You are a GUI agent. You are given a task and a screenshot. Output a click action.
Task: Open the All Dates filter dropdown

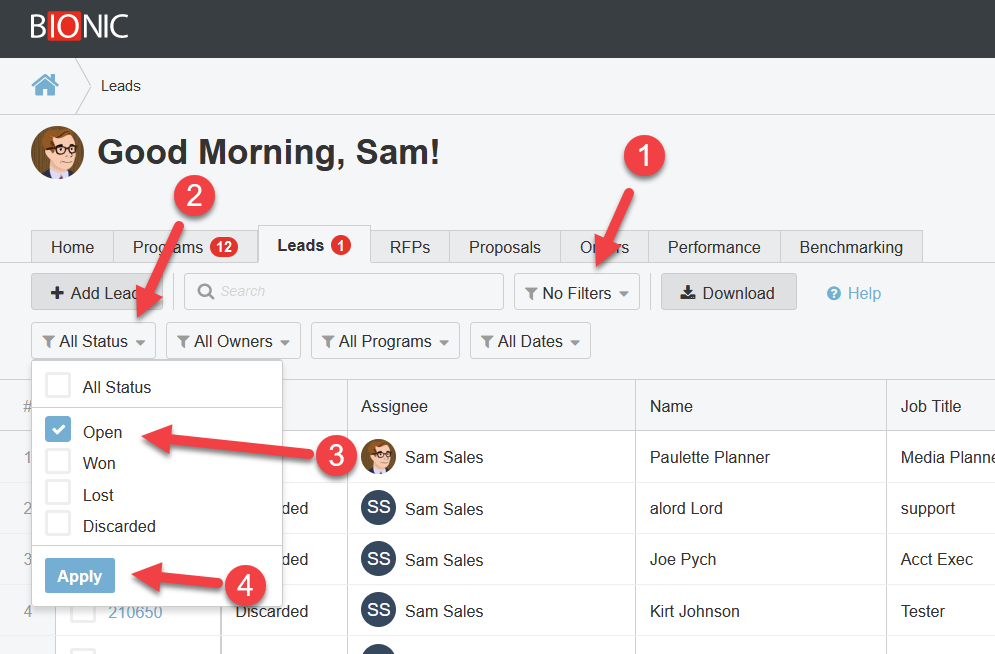tap(530, 341)
